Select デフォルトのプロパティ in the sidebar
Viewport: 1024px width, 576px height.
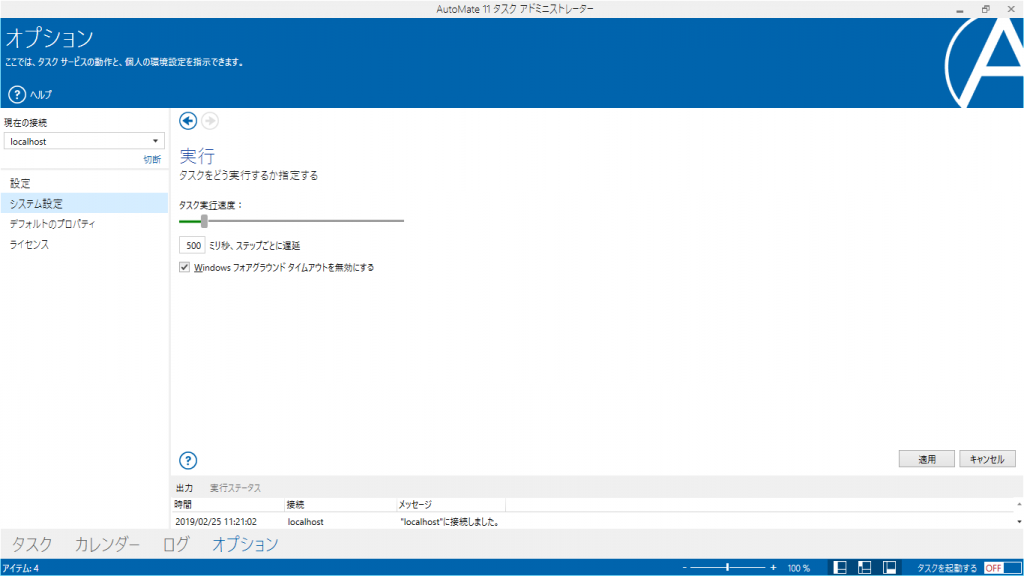click(x=84, y=223)
